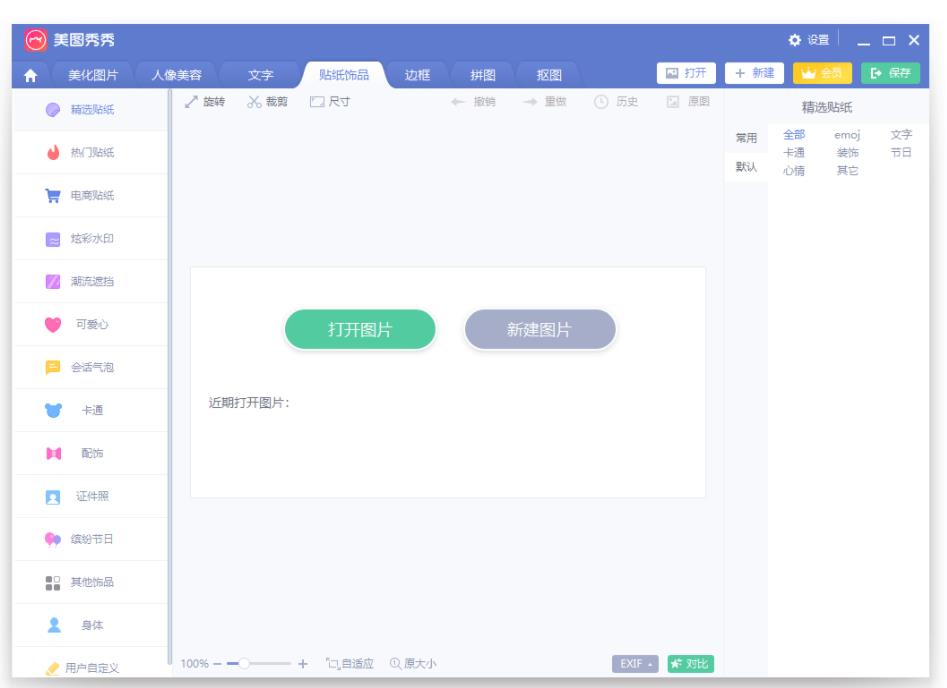Switch to the 边框 tab
Image resolution: width=947 pixels, height=688 pixels.
click(x=418, y=74)
